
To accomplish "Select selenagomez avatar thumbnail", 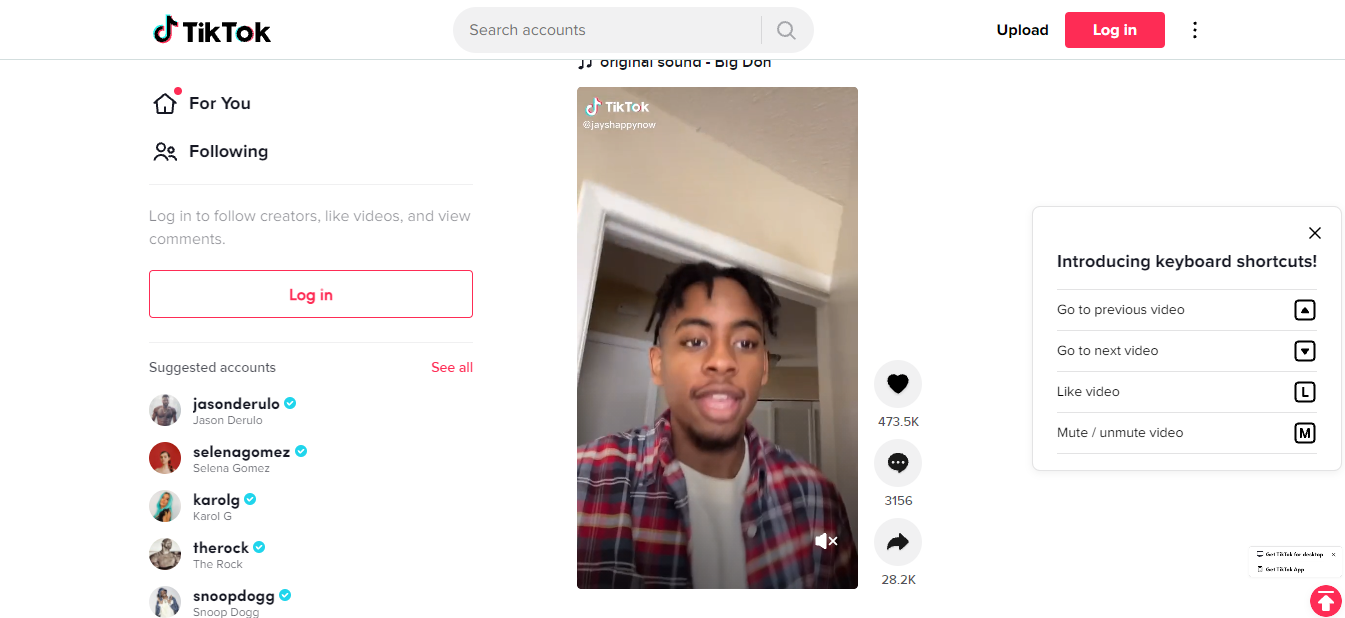I will click(165, 458).
